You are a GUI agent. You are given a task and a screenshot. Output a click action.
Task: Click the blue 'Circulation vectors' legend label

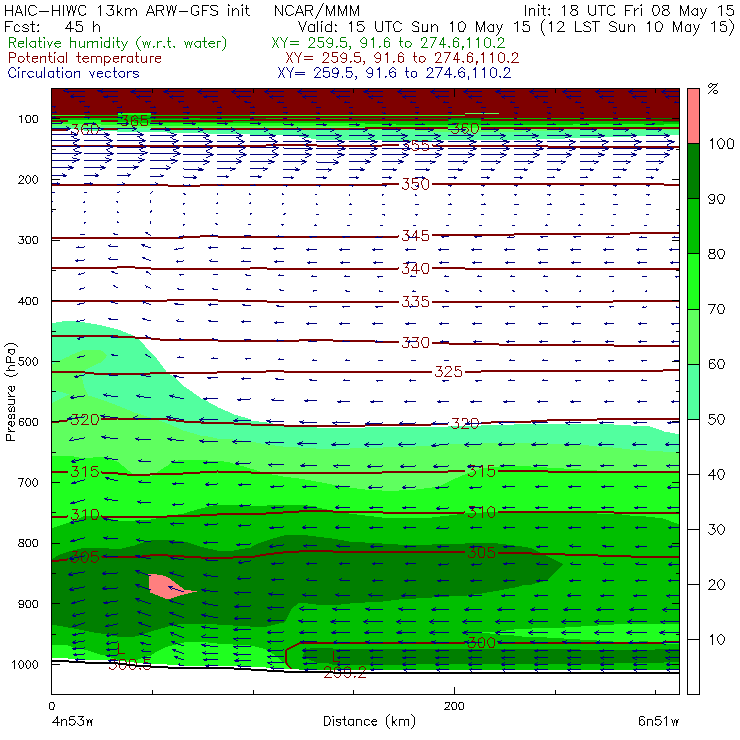(x=74, y=73)
